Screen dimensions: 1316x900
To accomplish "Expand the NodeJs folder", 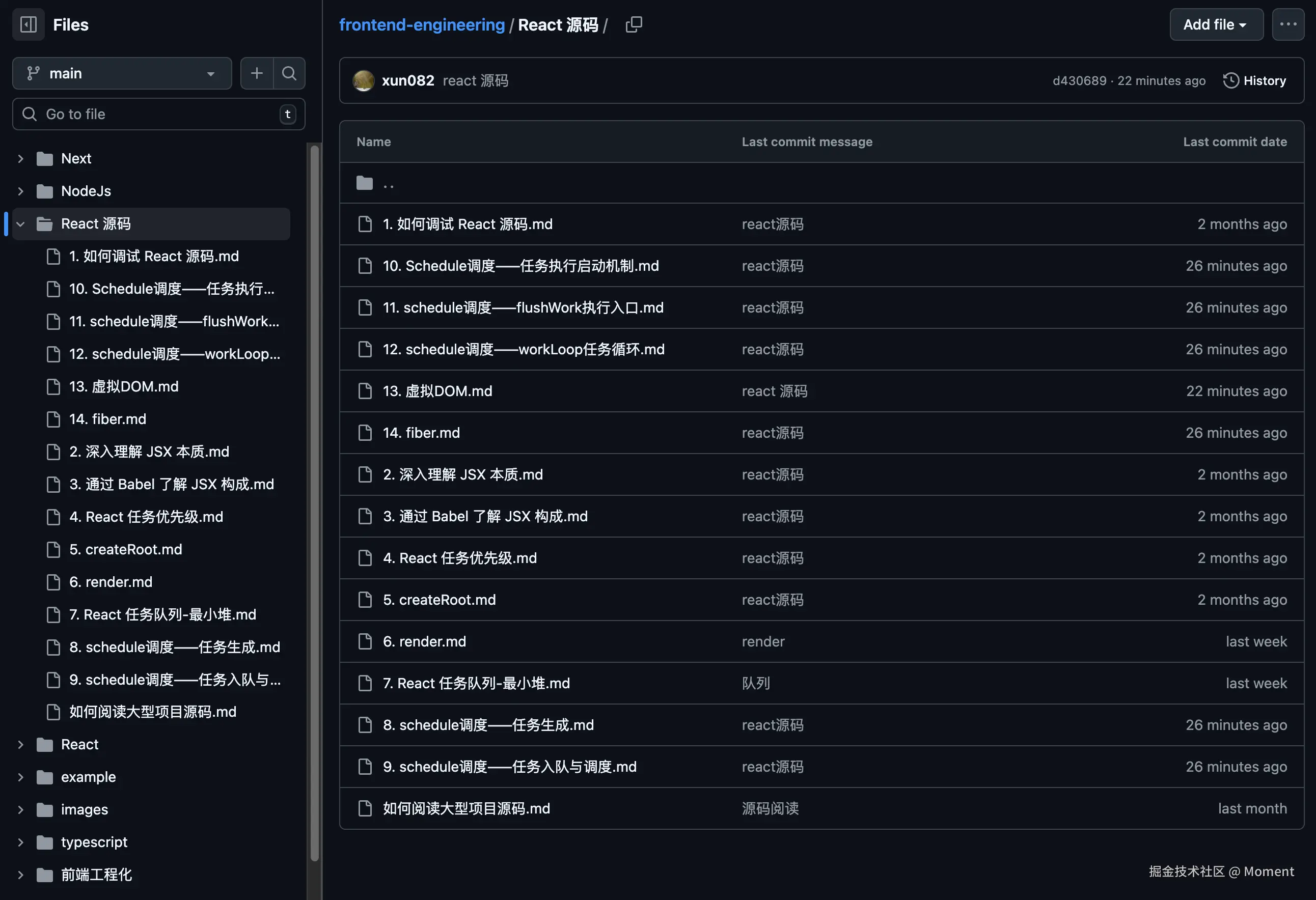I will (x=20, y=191).
